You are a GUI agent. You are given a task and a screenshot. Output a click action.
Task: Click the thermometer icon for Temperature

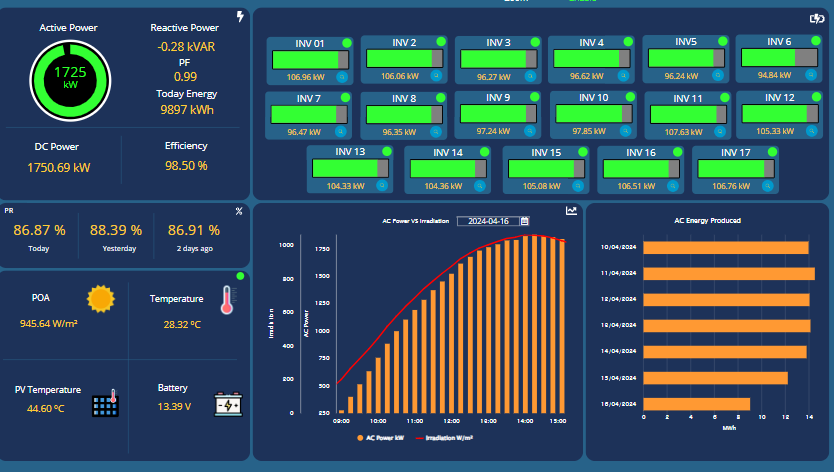coord(226,300)
